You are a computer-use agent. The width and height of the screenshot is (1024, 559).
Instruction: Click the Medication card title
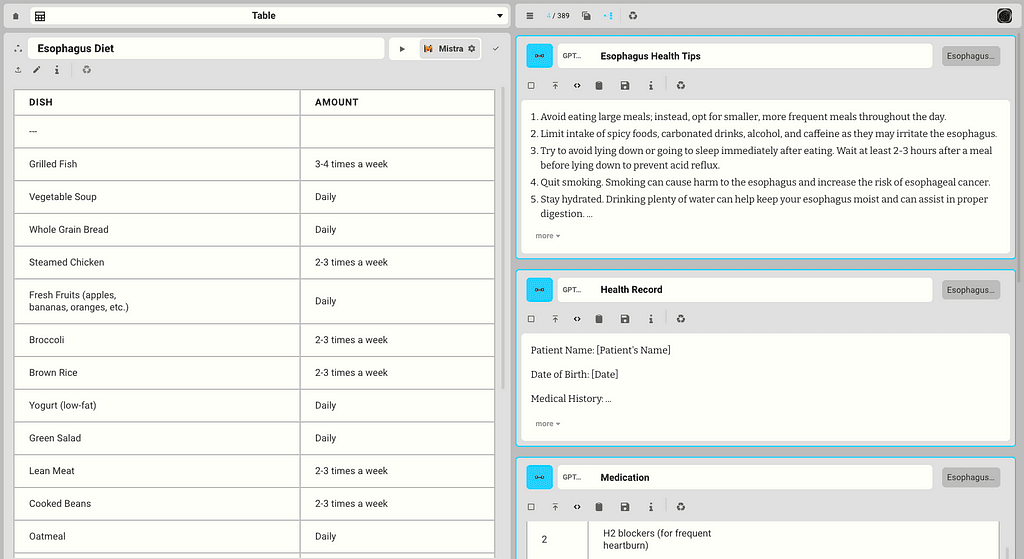click(x=624, y=477)
